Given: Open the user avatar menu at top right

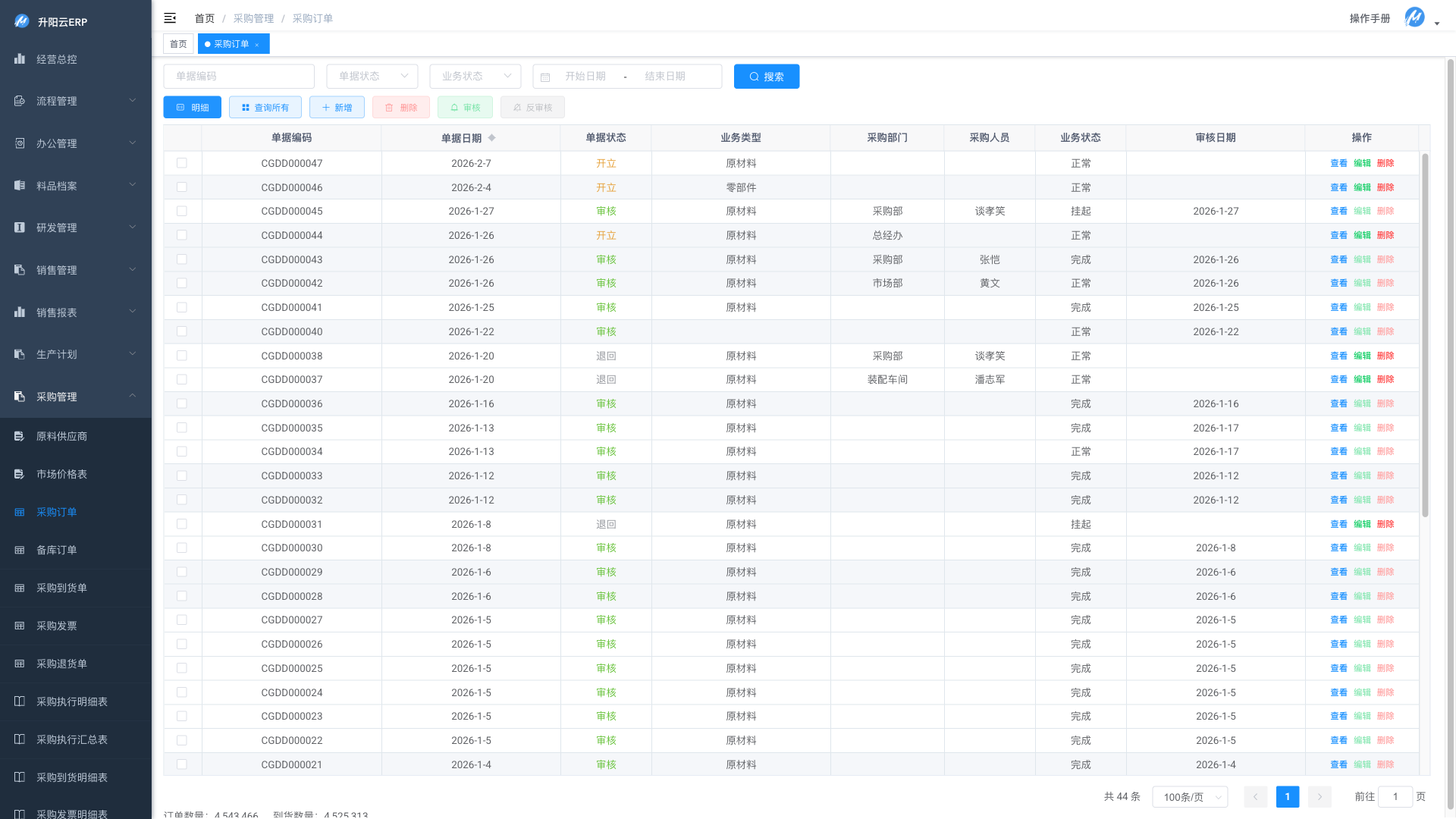Looking at the screenshot, I should click(1415, 17).
